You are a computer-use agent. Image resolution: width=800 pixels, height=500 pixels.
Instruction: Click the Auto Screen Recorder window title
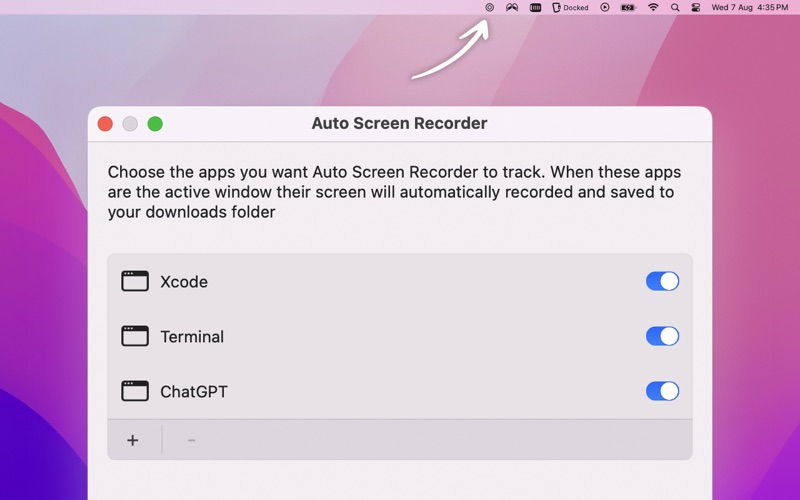tap(399, 123)
